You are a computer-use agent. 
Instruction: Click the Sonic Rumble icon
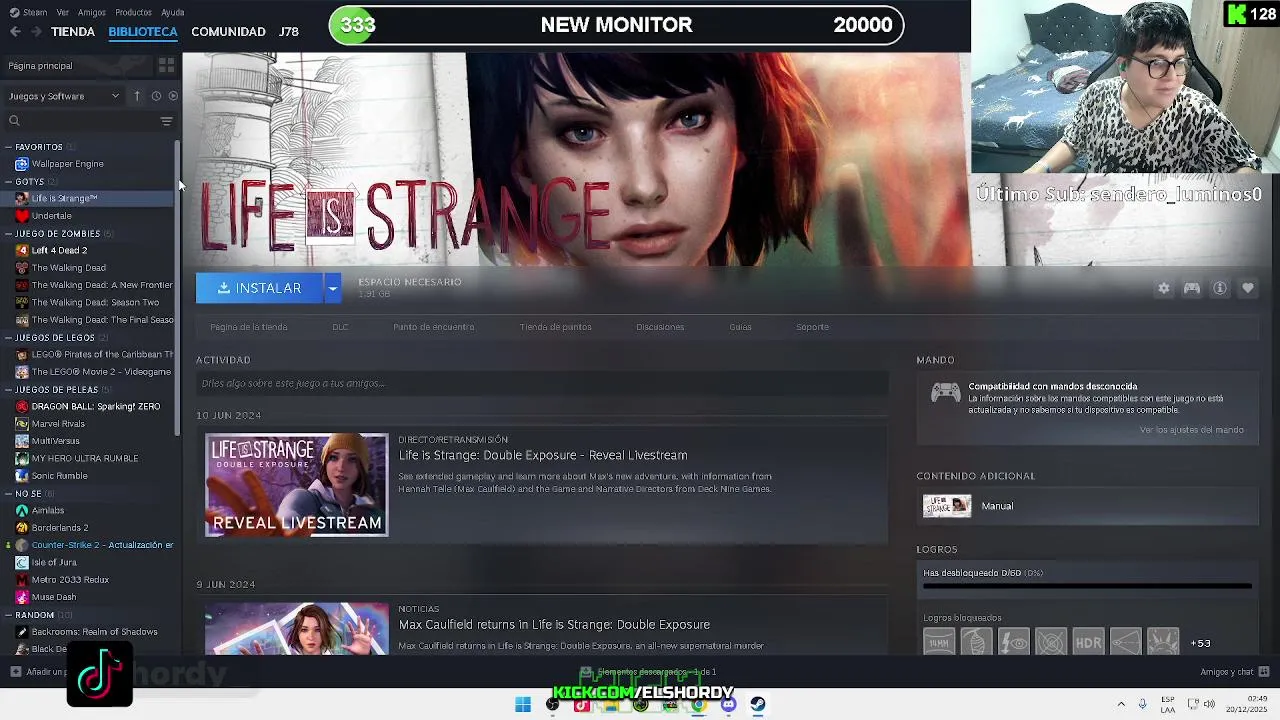click(x=22, y=476)
